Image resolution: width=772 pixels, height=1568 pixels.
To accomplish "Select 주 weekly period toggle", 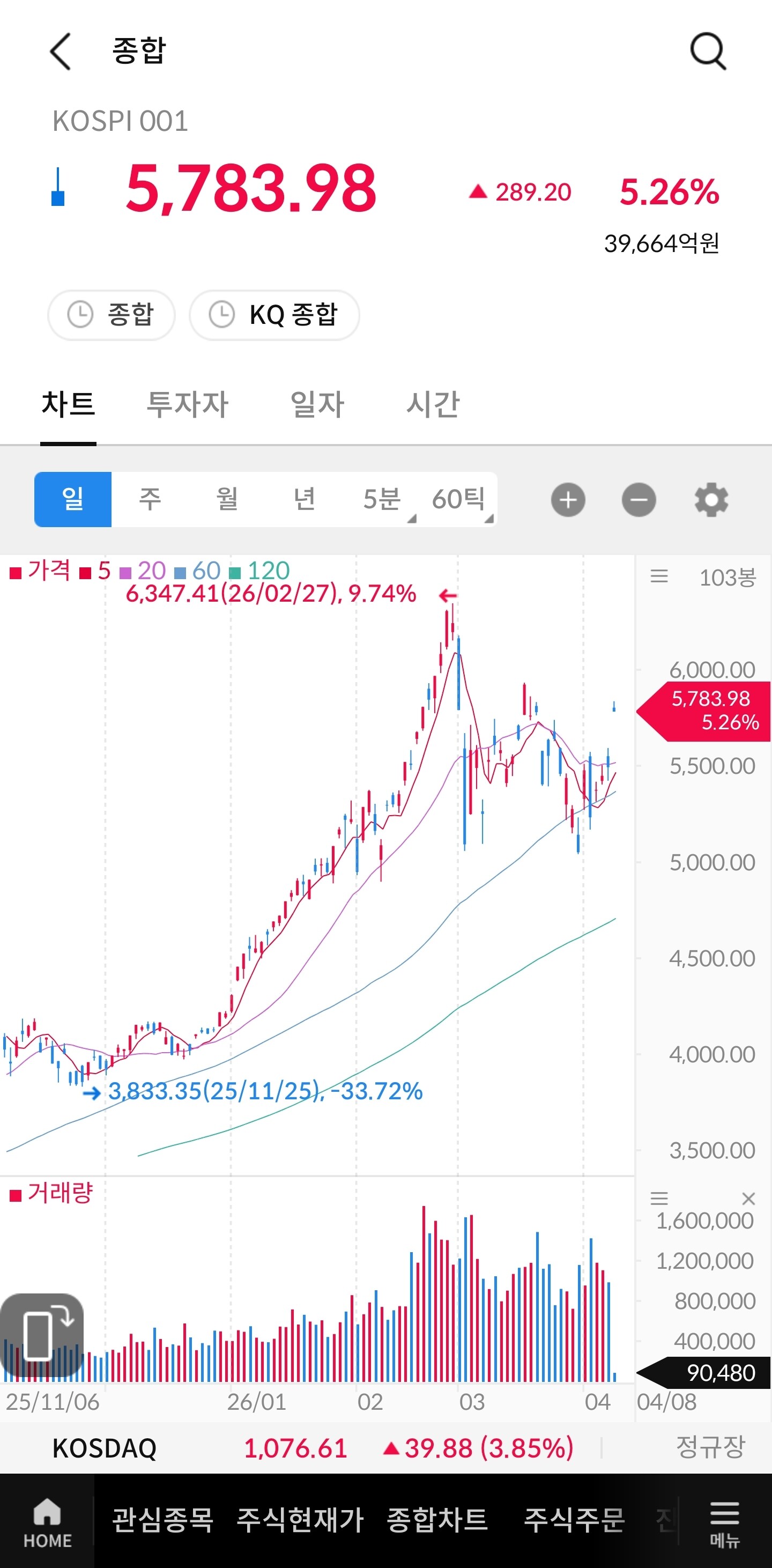I will click(150, 499).
